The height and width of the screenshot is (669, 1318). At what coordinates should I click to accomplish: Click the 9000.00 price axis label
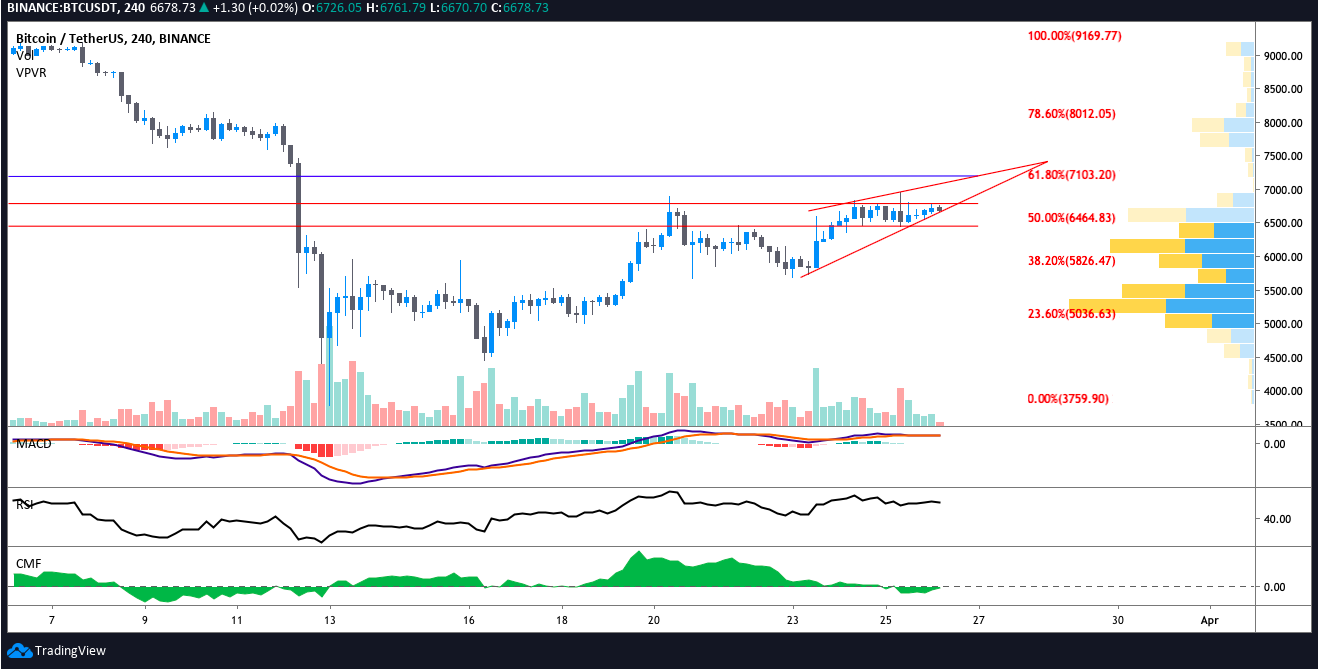click(x=1283, y=56)
